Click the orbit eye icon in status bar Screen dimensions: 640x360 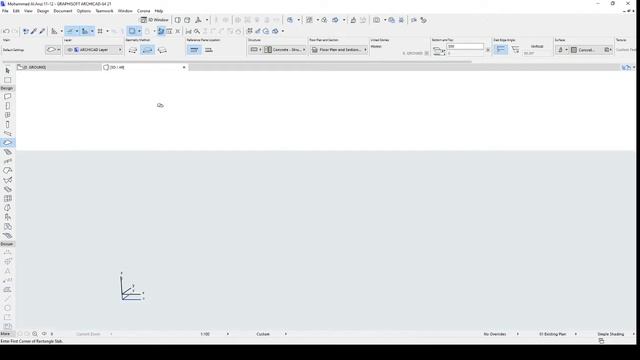tap(44, 334)
